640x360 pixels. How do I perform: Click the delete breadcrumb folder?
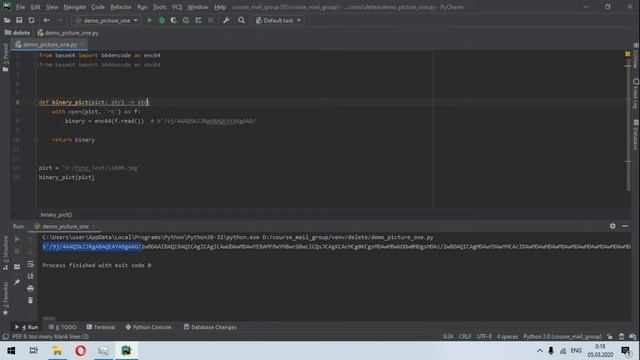pyautogui.click(x=17, y=33)
